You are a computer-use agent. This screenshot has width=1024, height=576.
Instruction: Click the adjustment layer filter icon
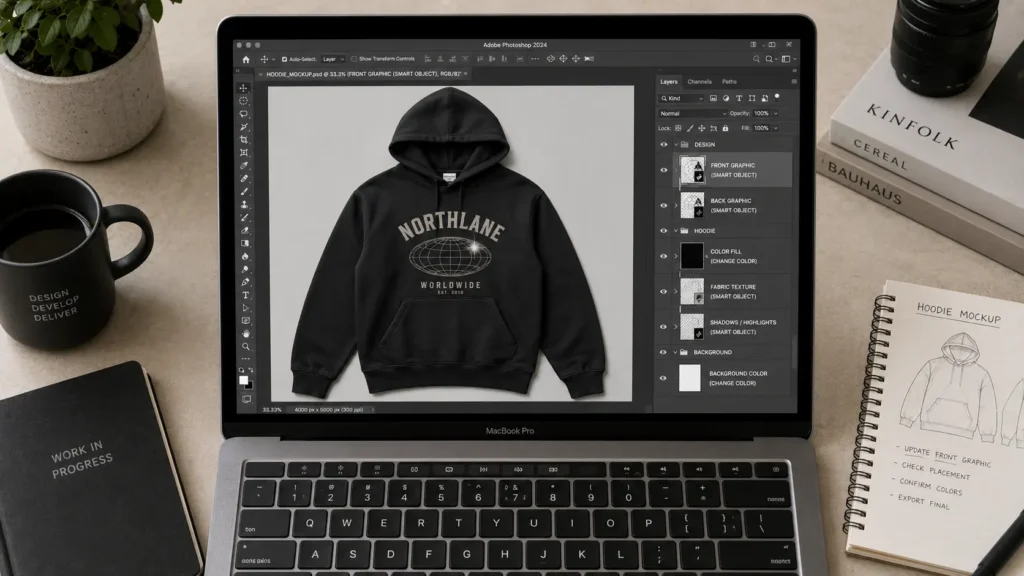pyautogui.click(x=726, y=98)
